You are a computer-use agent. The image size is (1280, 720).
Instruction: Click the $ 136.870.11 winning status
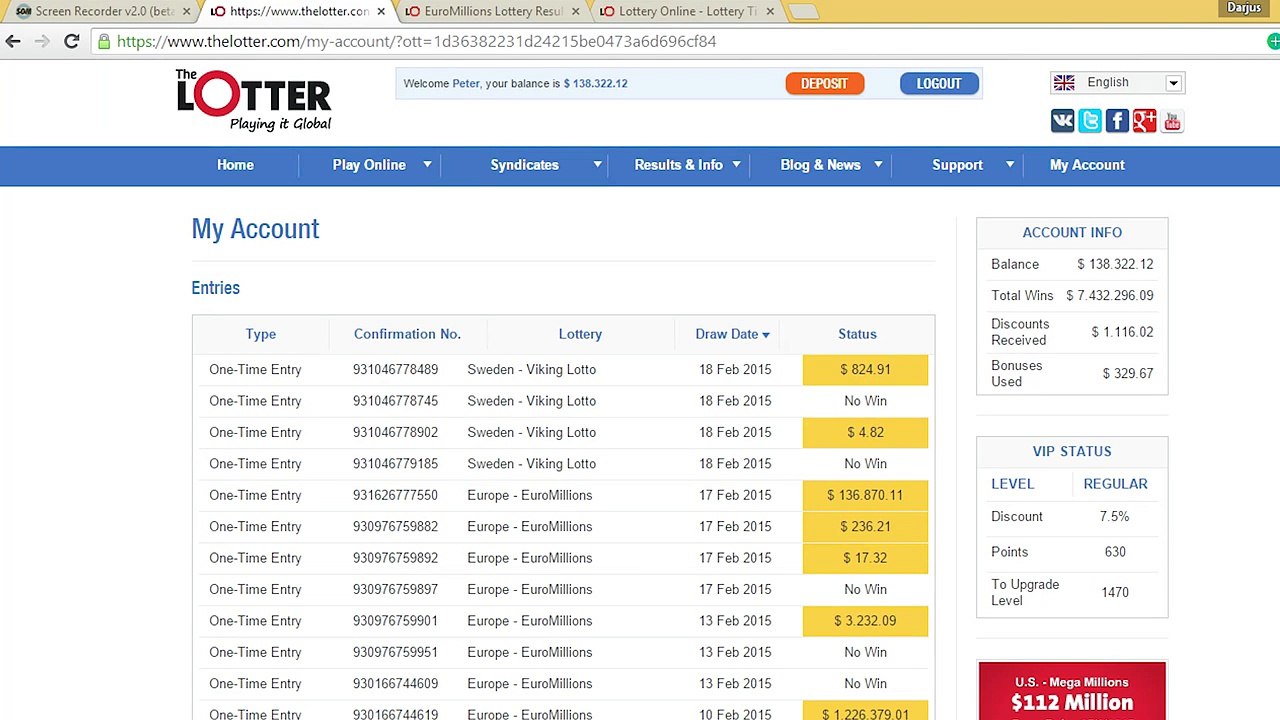coord(865,496)
